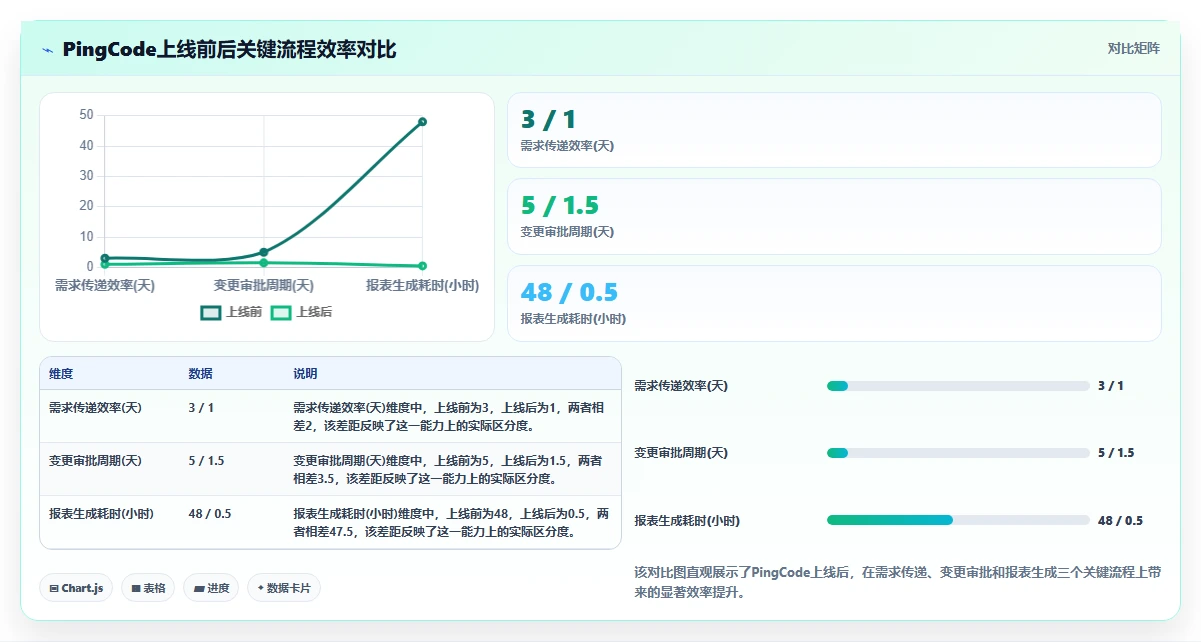This screenshot has width=1201, height=642.
Task: Click the chart x-axis label 需求传递效率(天)
Action: pyautogui.click(x=105, y=286)
